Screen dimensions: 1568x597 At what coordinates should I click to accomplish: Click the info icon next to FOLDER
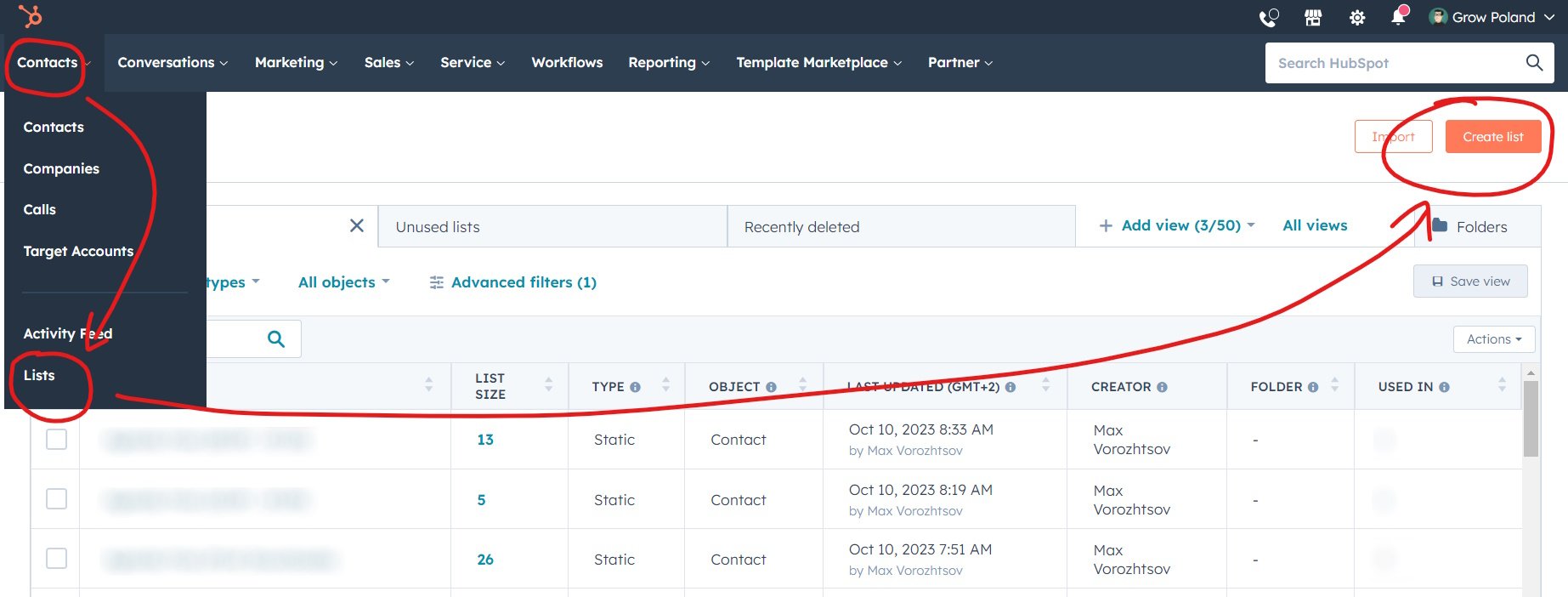[x=1313, y=387]
